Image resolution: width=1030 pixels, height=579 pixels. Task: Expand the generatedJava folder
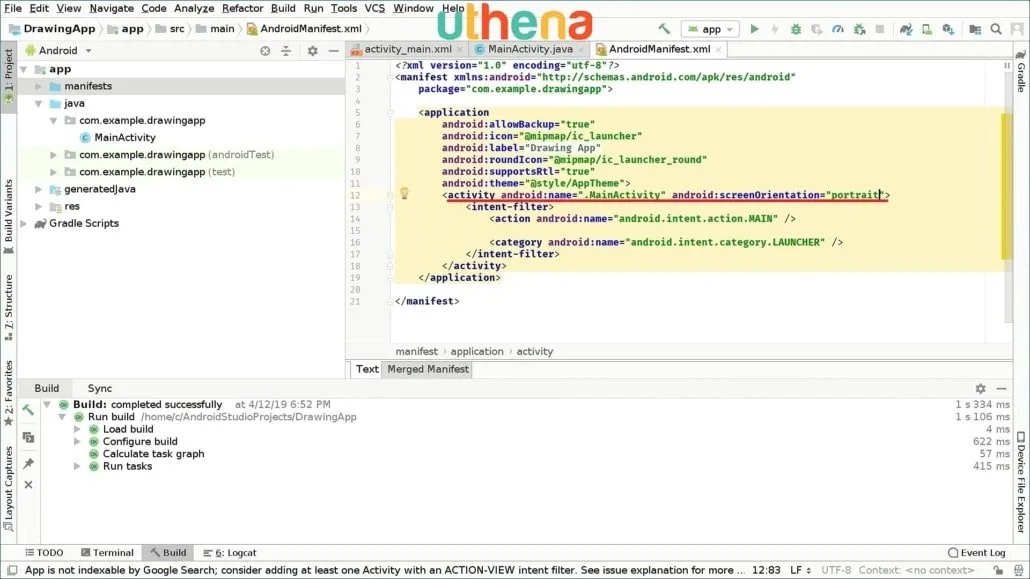point(39,189)
